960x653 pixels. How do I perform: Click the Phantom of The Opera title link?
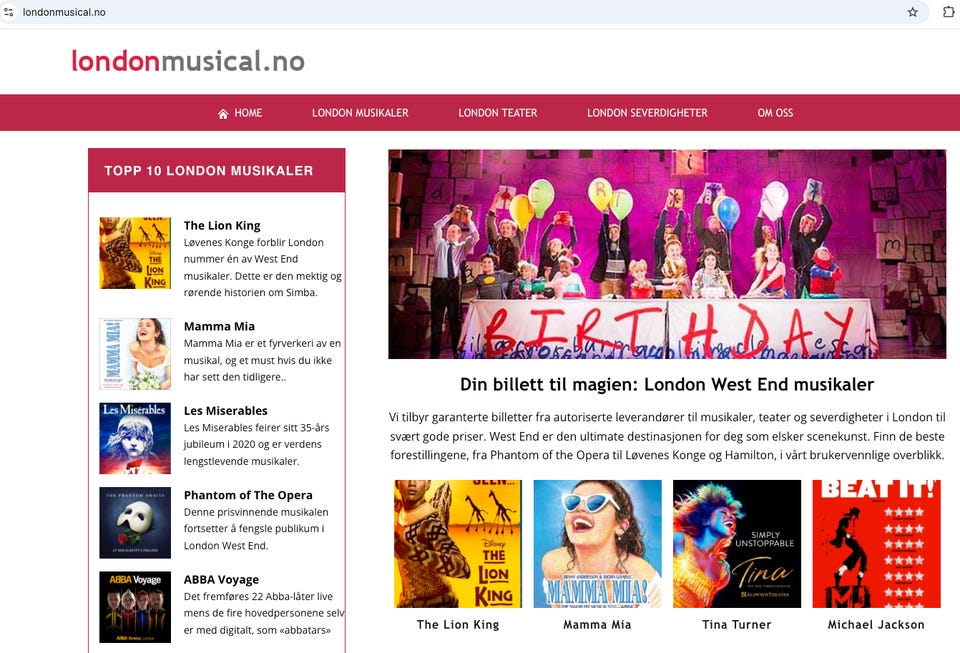click(x=248, y=495)
